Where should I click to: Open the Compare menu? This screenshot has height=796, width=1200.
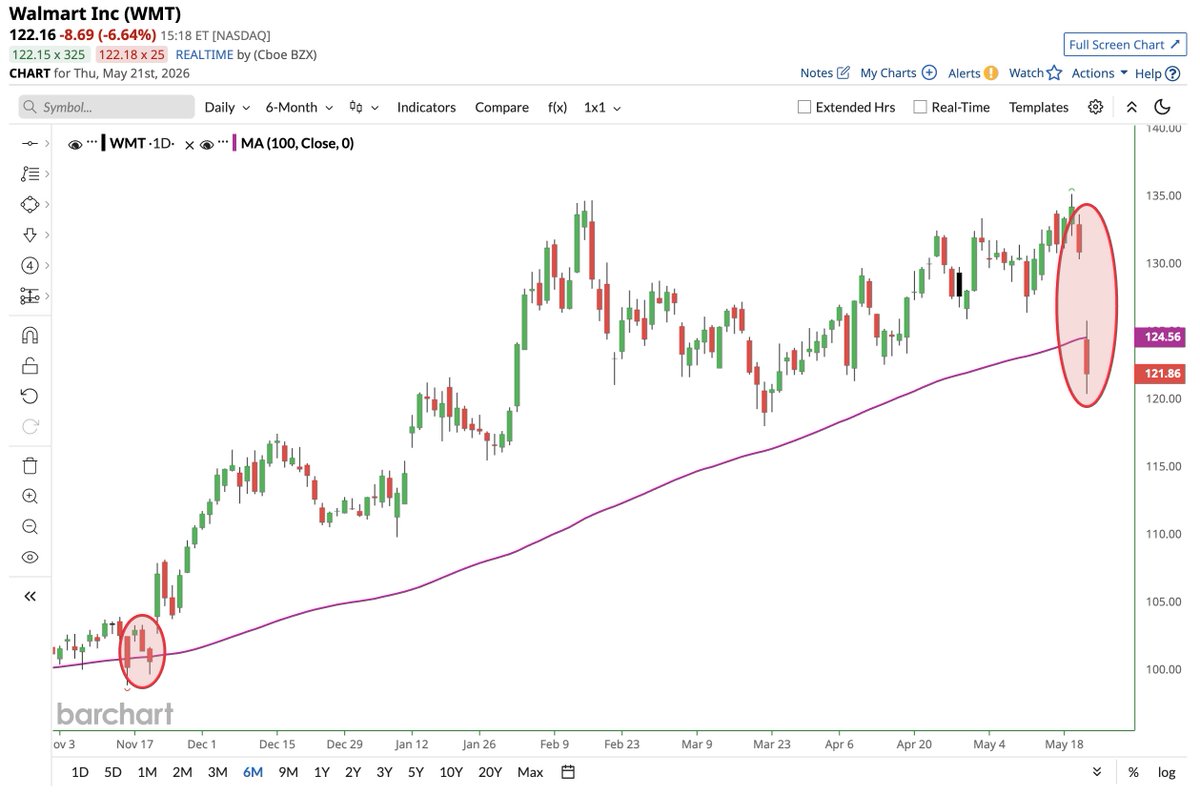(x=502, y=107)
